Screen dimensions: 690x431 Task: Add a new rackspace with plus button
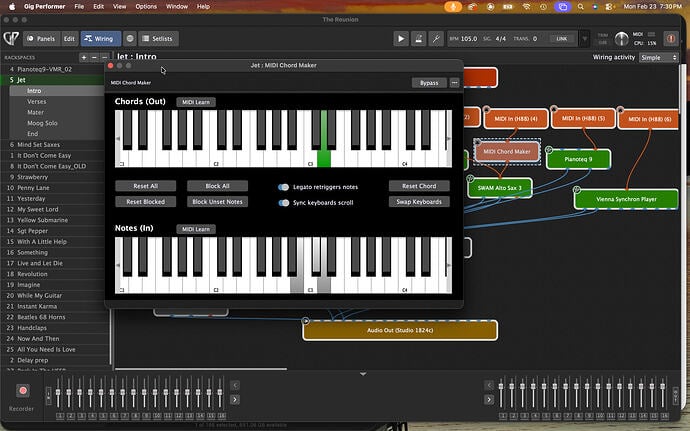(x=84, y=57)
